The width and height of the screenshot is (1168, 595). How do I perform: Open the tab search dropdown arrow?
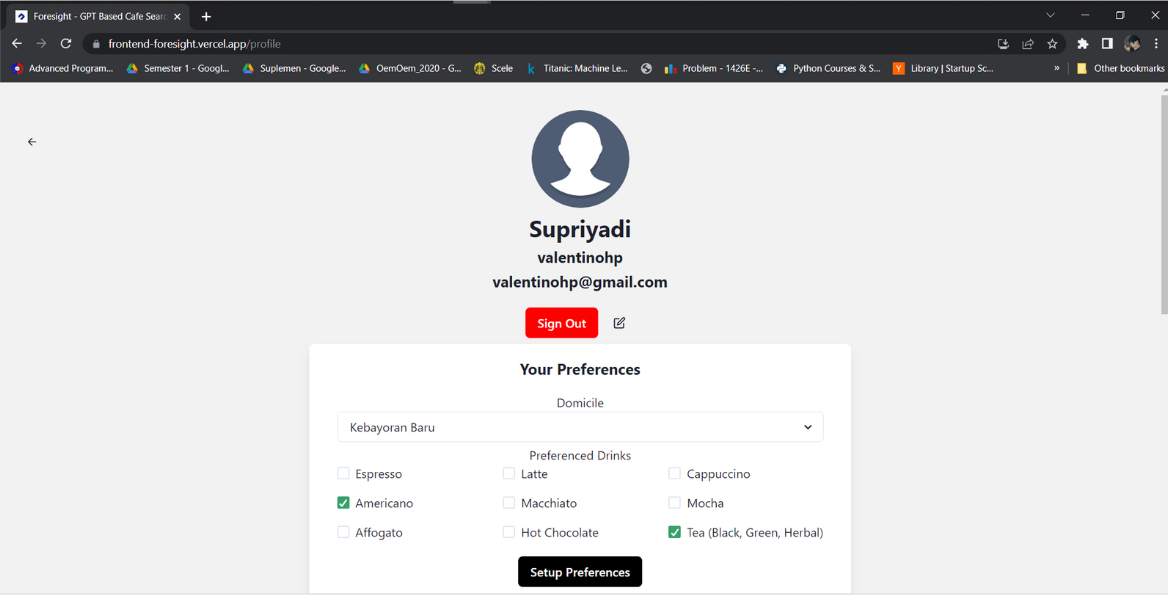click(x=1050, y=16)
